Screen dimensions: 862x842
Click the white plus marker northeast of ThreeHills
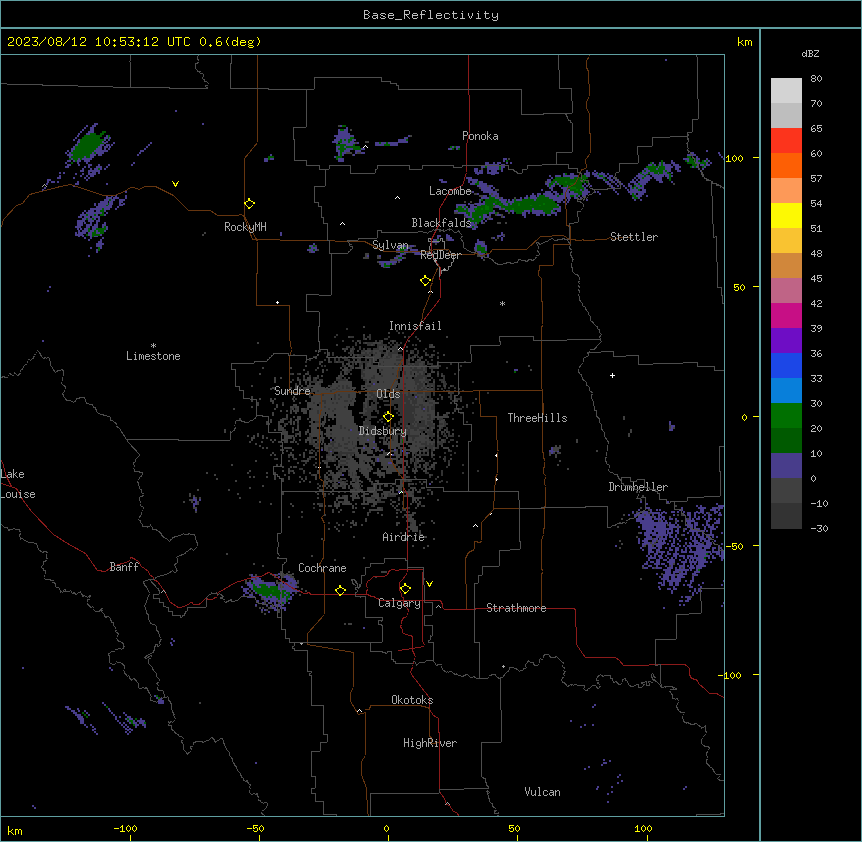coord(612,375)
